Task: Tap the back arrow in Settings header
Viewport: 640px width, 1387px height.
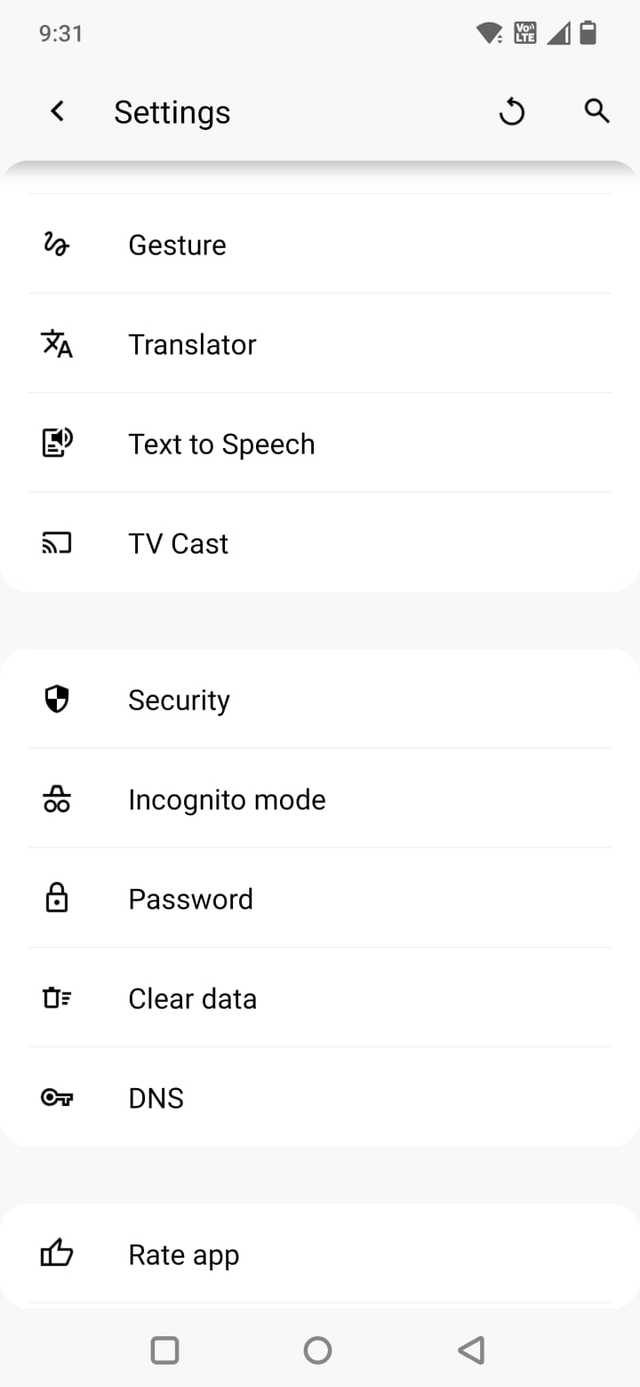Action: tap(58, 112)
